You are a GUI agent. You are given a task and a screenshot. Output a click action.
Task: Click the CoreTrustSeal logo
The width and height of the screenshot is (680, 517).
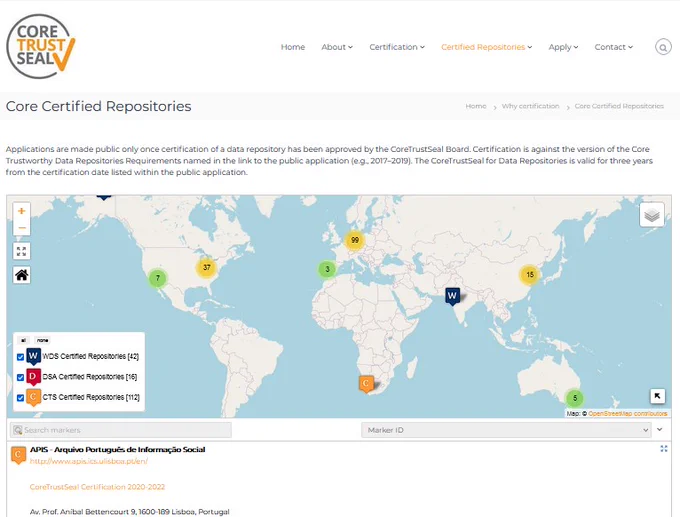coord(41,46)
